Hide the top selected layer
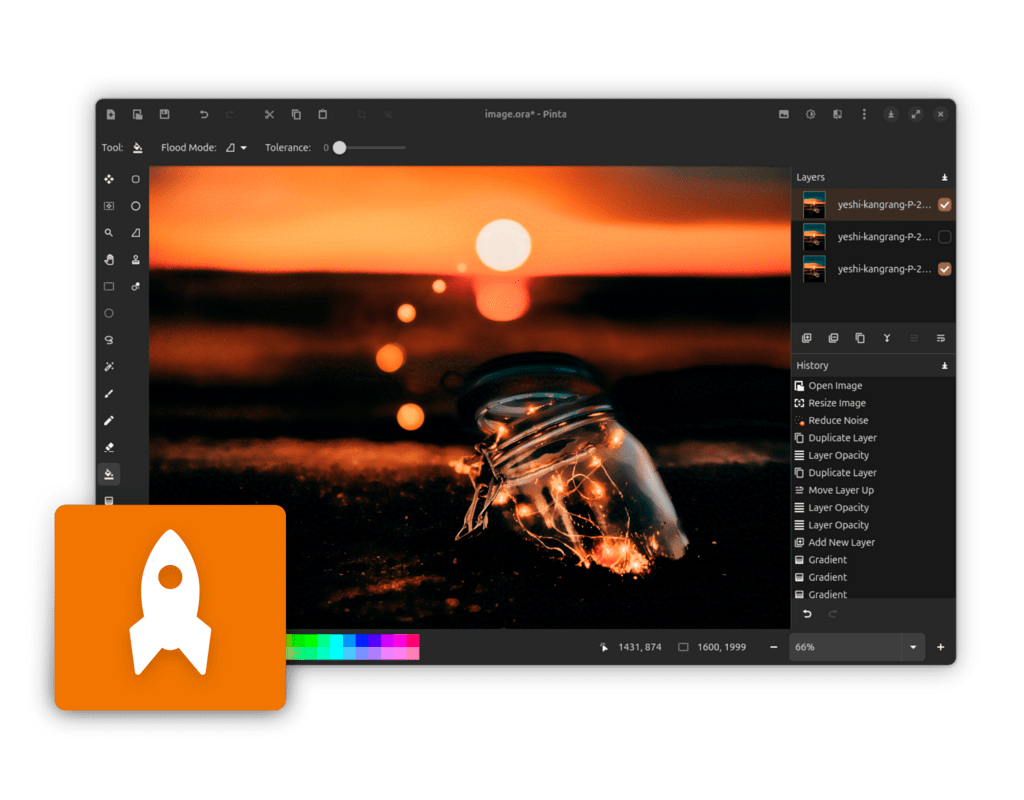The width and height of the screenshot is (1024, 800). pos(944,205)
